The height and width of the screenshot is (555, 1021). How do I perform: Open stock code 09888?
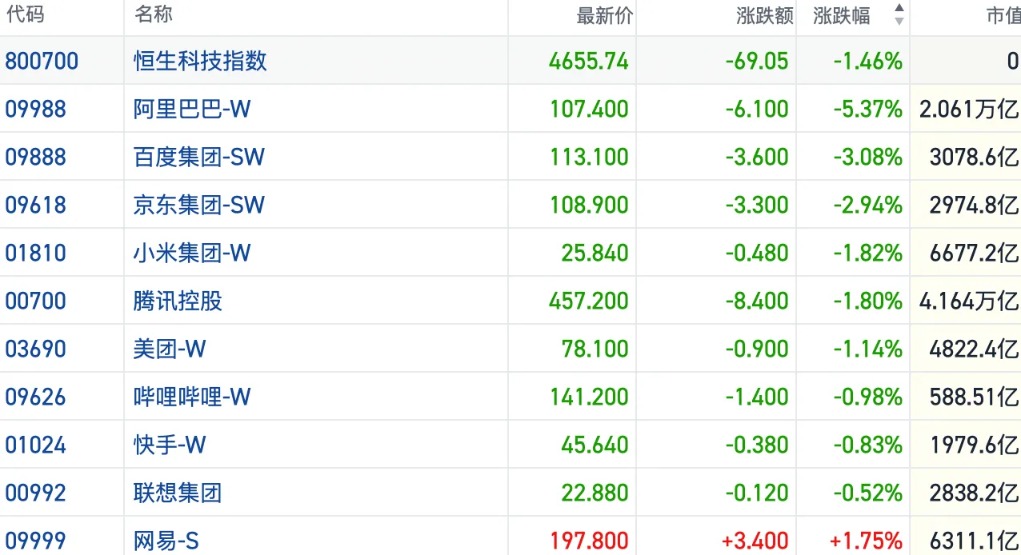35,157
